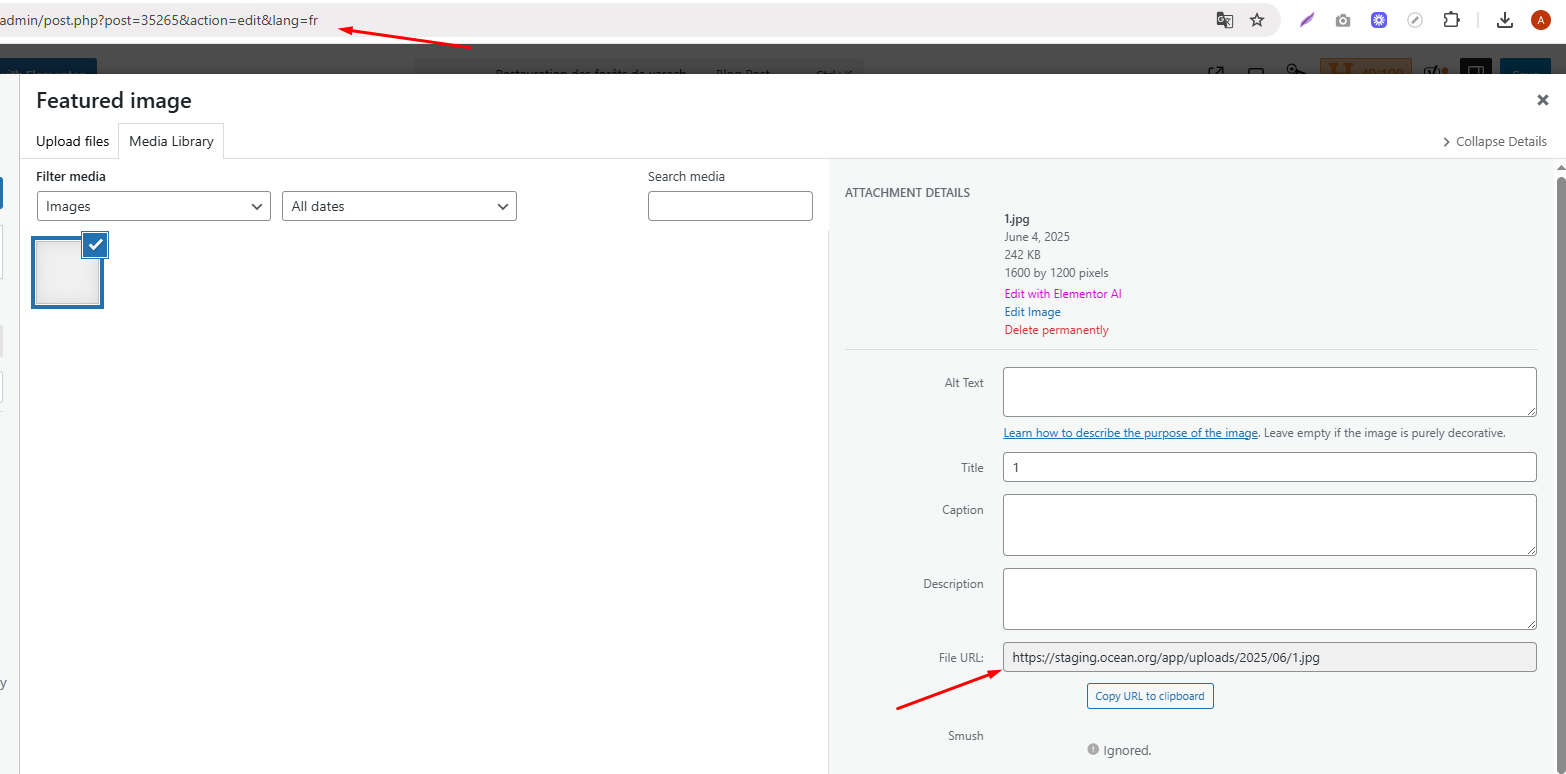1566x774 pixels.
Task: Open the Chrome profile avatar
Action: click(x=1540, y=20)
